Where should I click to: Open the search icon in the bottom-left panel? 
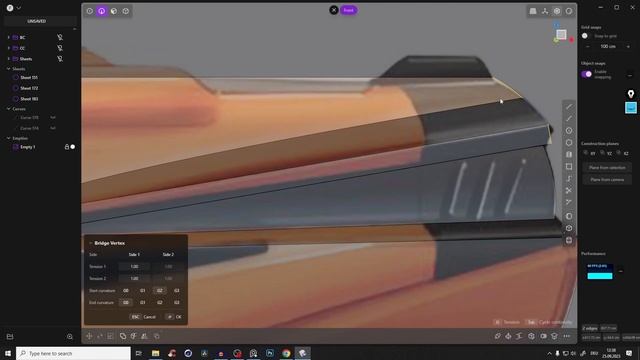click(70, 337)
